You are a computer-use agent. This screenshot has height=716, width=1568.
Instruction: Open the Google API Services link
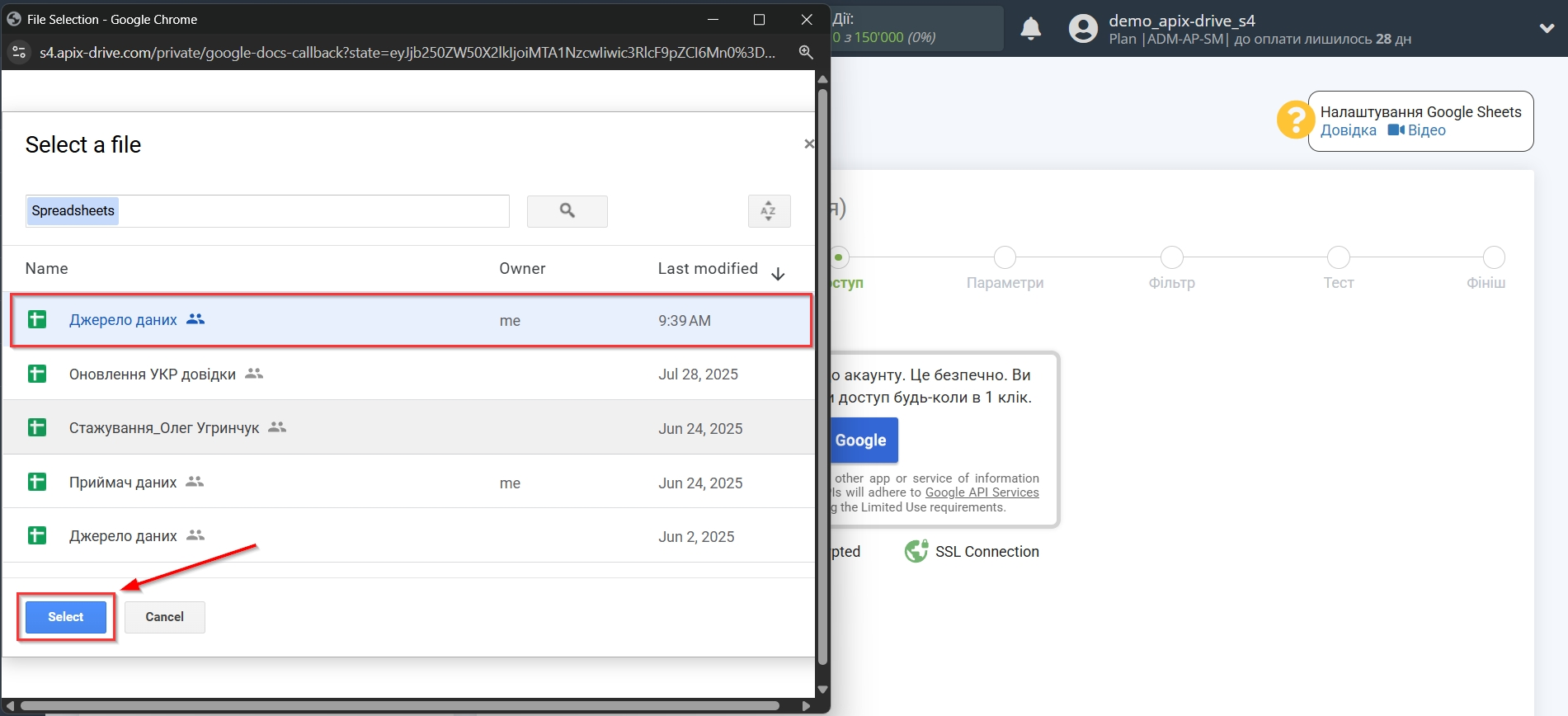click(982, 492)
